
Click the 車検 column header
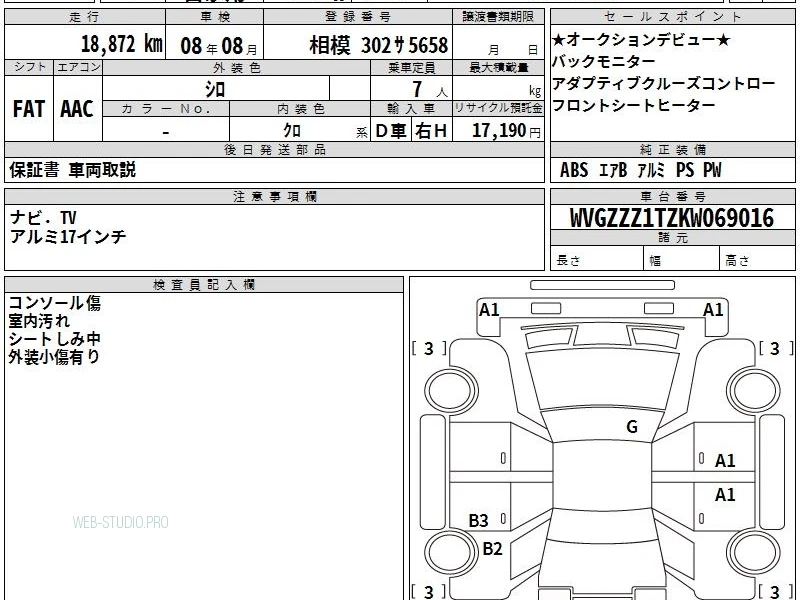(214, 17)
